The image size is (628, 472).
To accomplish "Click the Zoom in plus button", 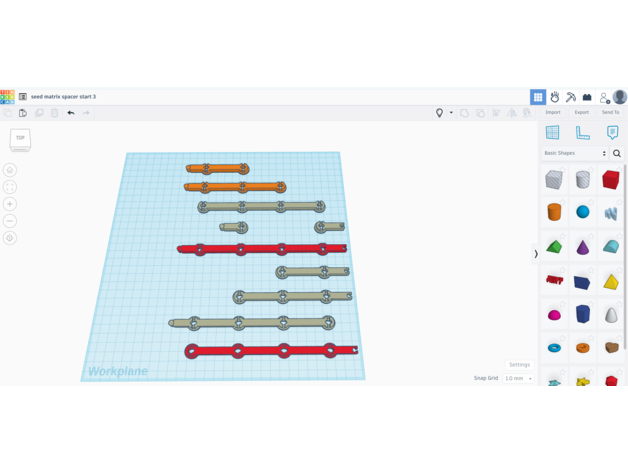I will (x=10, y=204).
